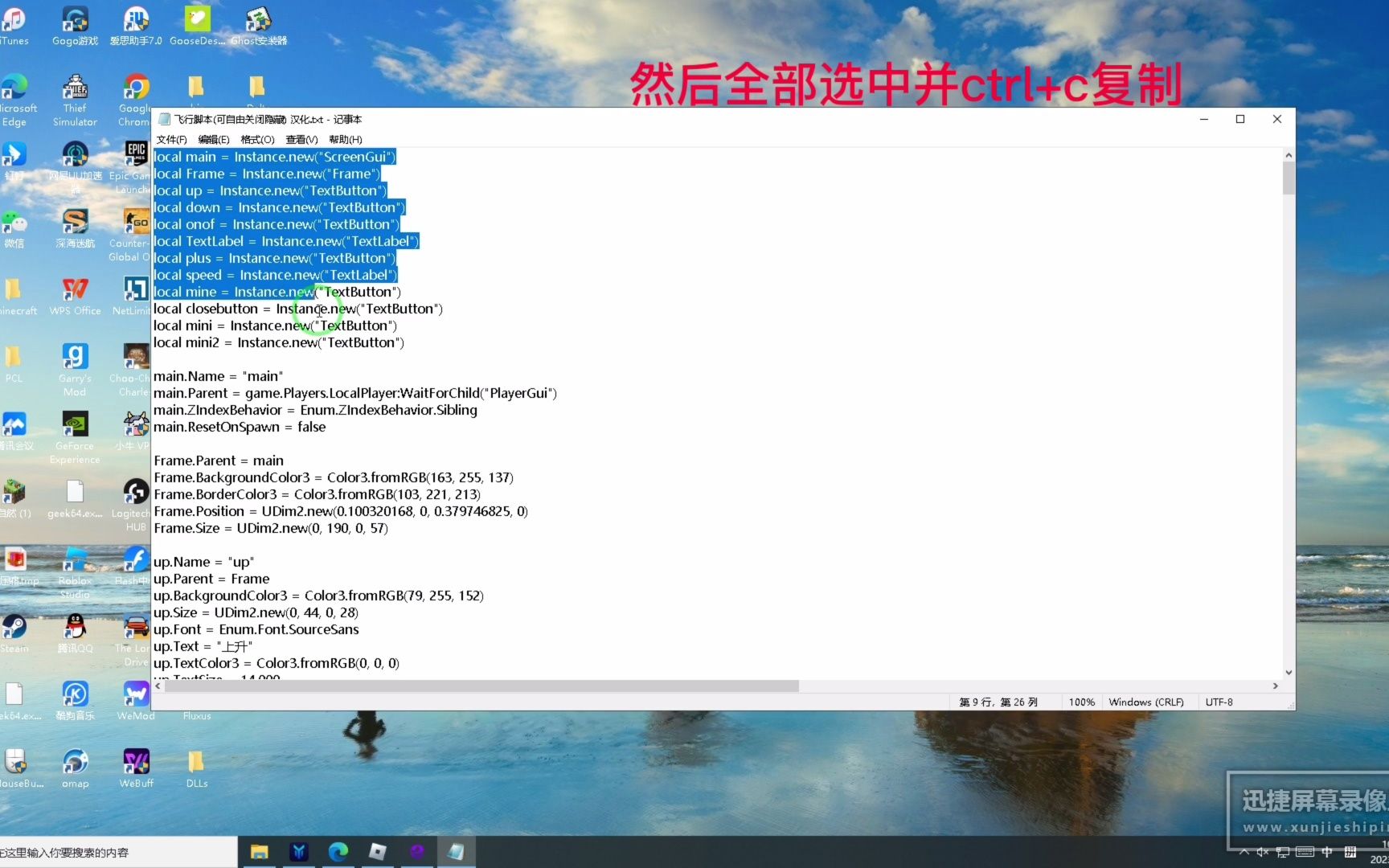Open the 格式(O) menu in Notepad

coord(256,139)
